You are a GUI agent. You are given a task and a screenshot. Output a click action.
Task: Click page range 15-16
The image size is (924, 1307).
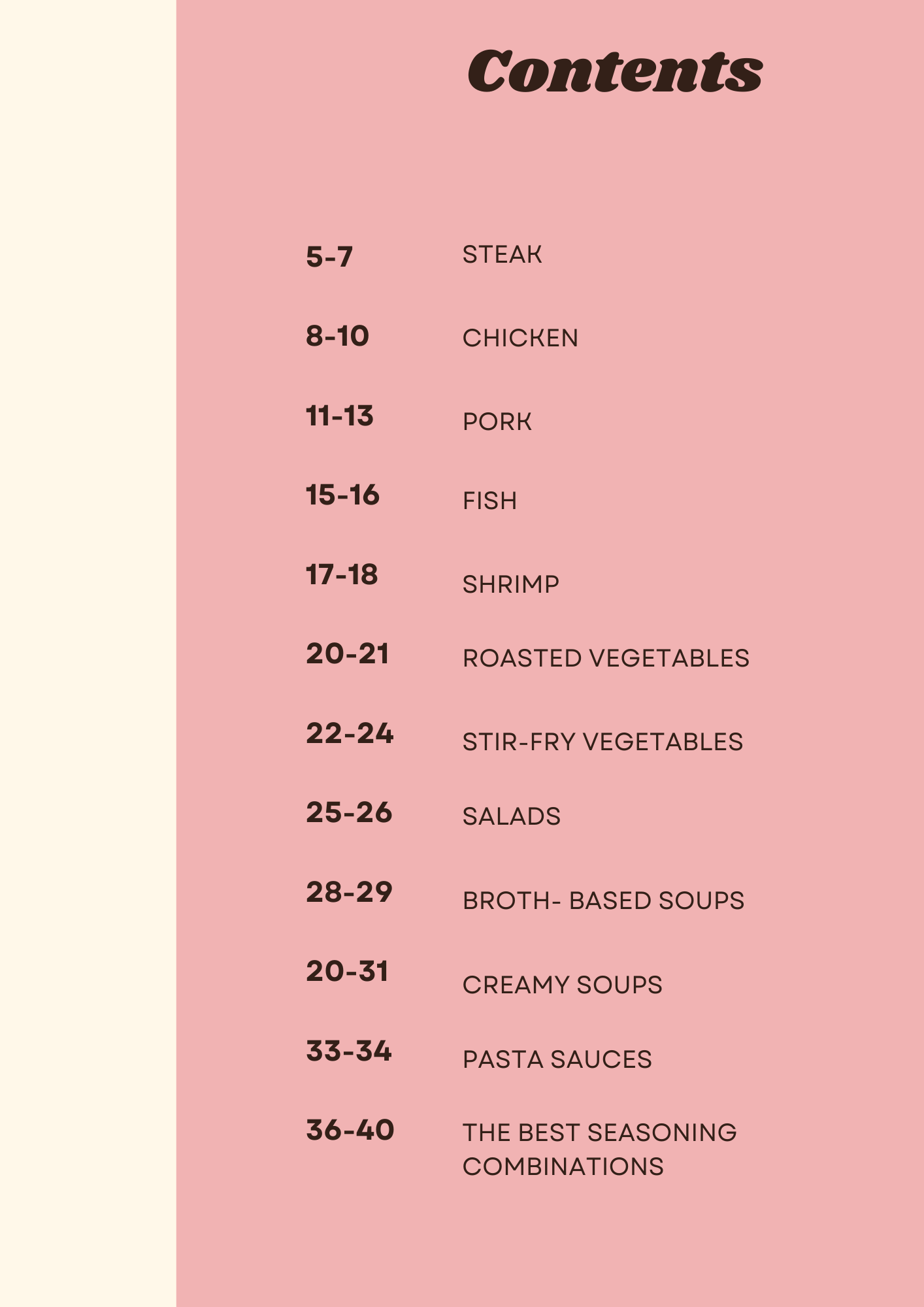pos(342,495)
